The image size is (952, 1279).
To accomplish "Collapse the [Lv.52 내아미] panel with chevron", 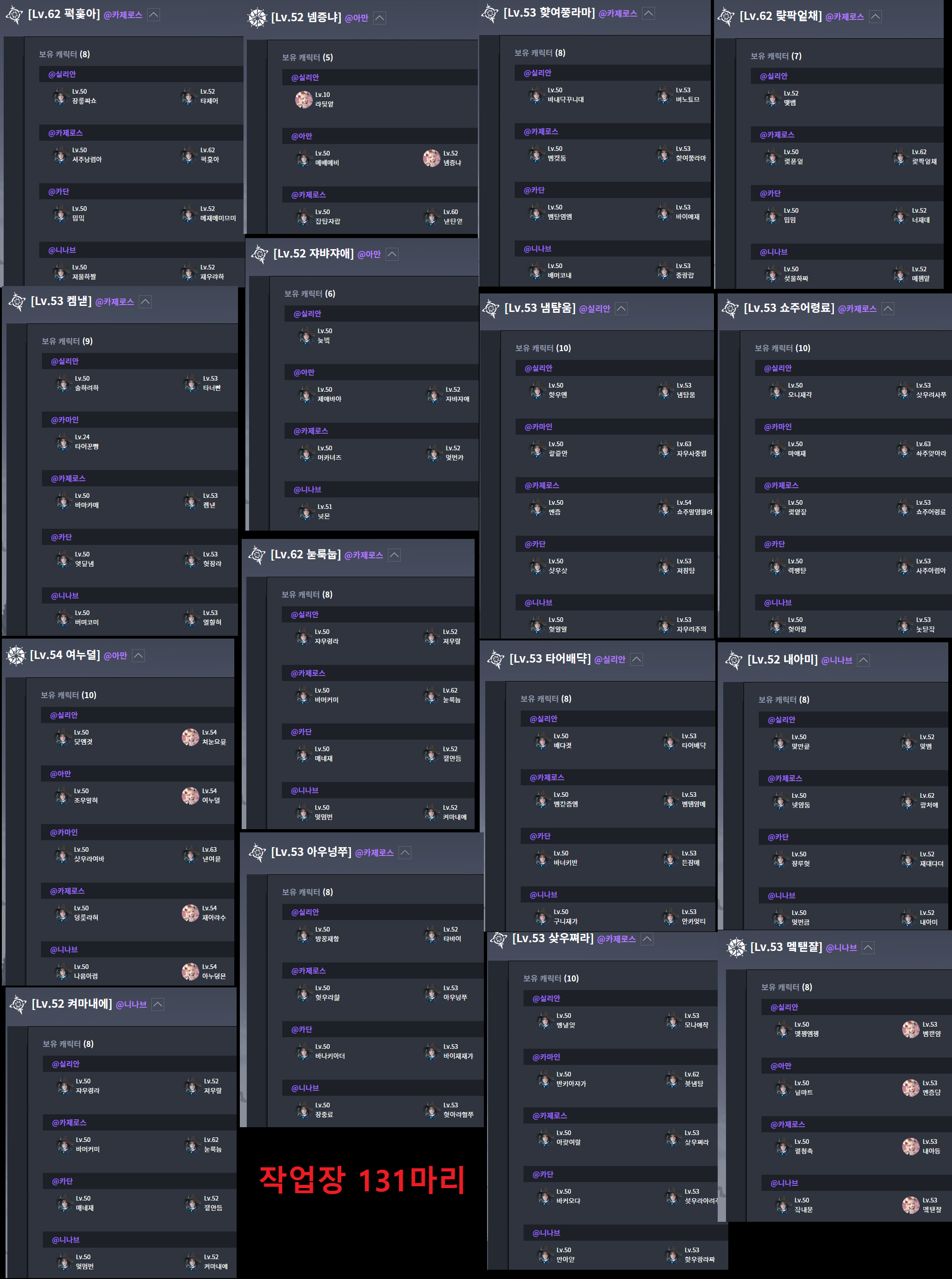I will pos(863,660).
